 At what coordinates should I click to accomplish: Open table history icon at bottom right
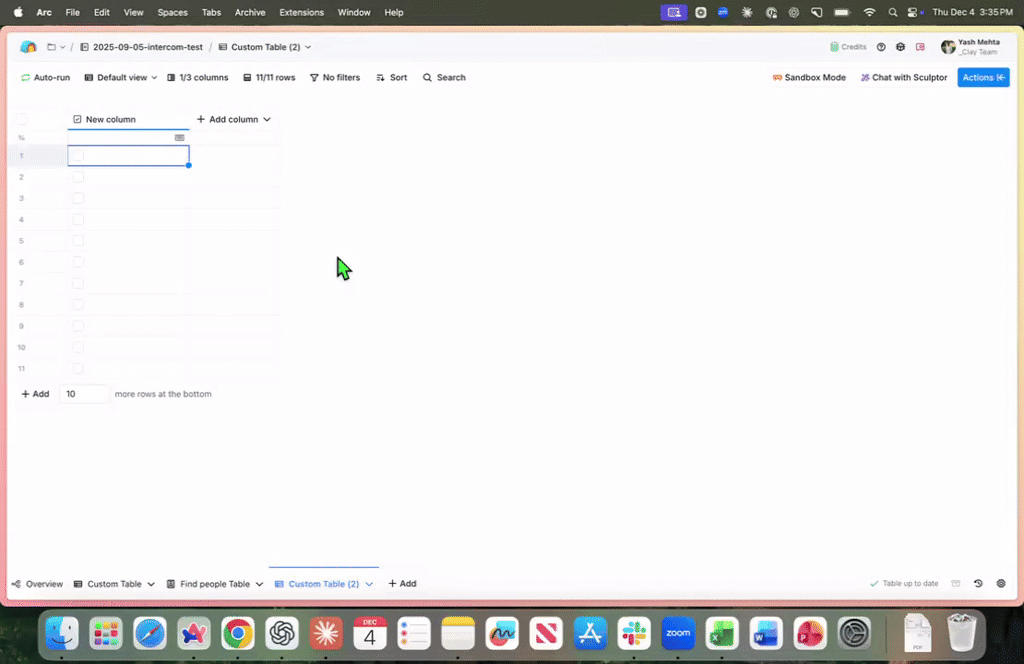click(978, 584)
